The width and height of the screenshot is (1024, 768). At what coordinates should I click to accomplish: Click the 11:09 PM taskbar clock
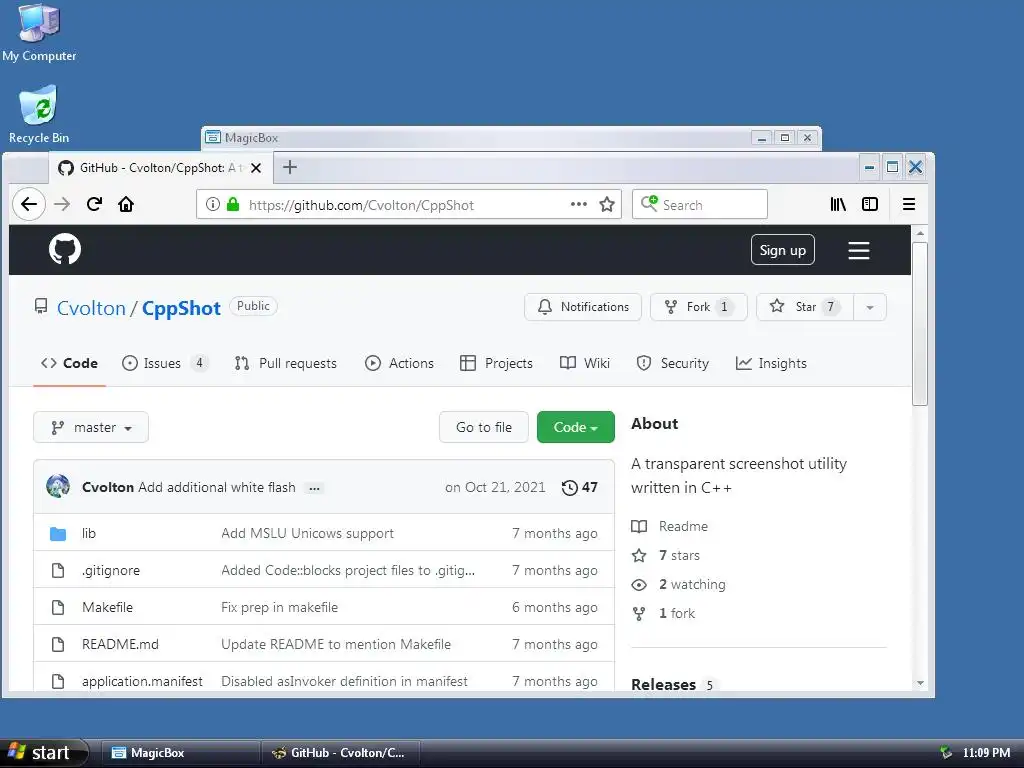click(986, 753)
